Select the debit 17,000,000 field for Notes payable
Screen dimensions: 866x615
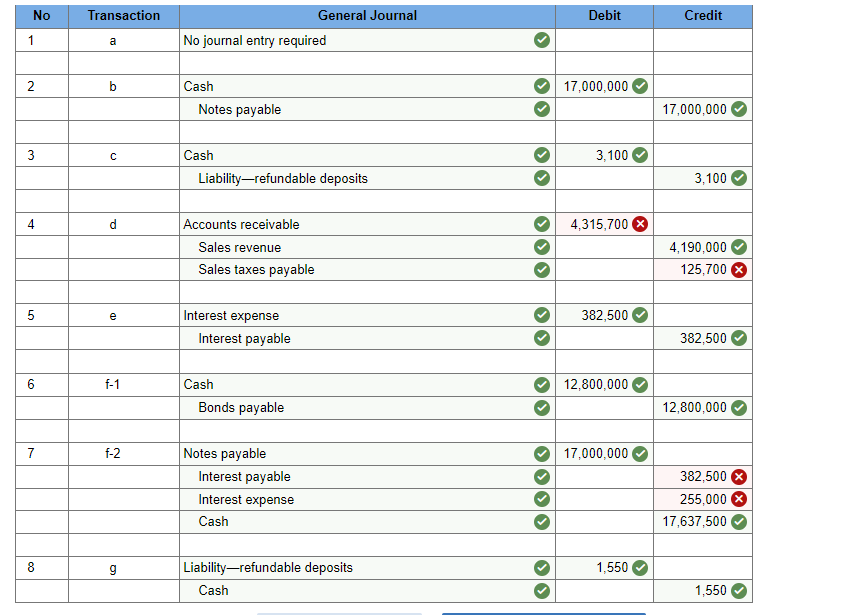click(604, 453)
